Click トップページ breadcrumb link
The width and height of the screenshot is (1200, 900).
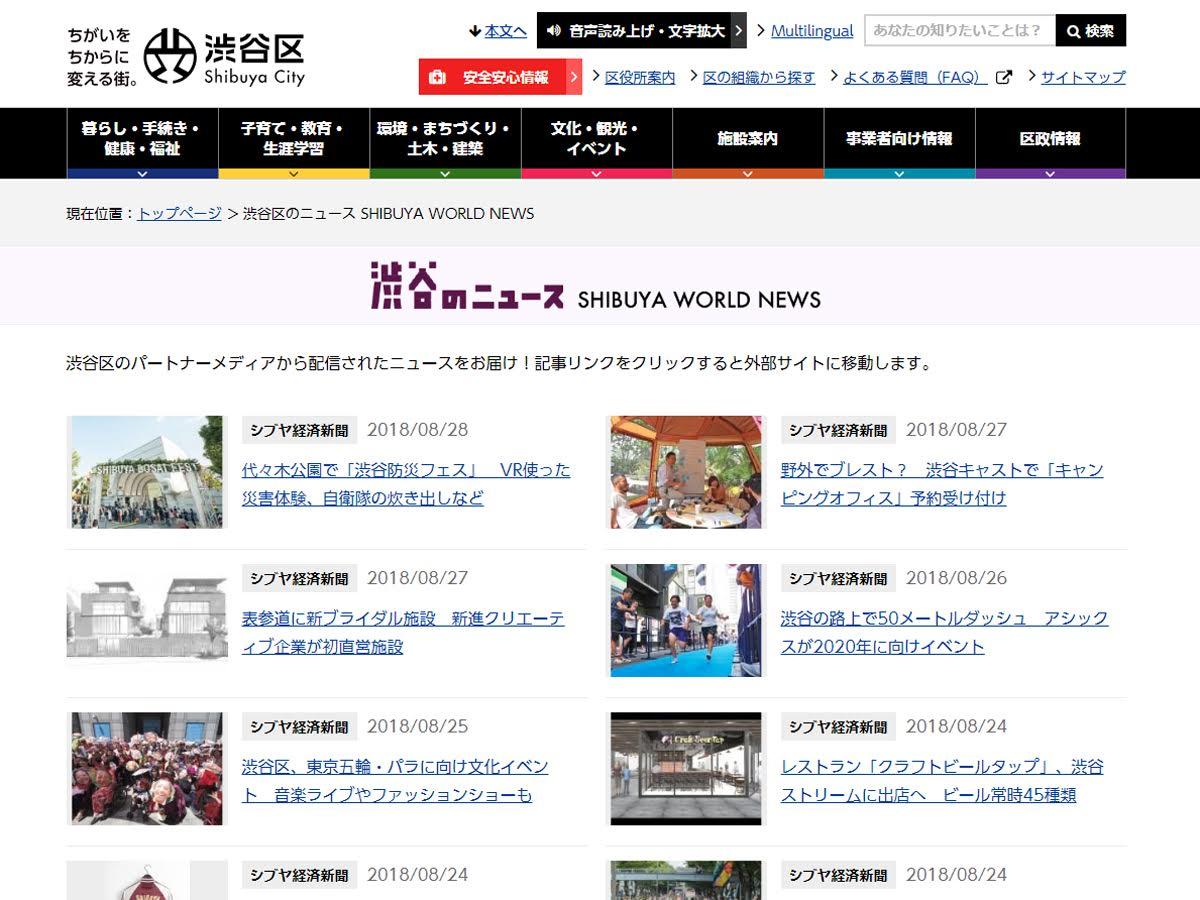point(180,213)
